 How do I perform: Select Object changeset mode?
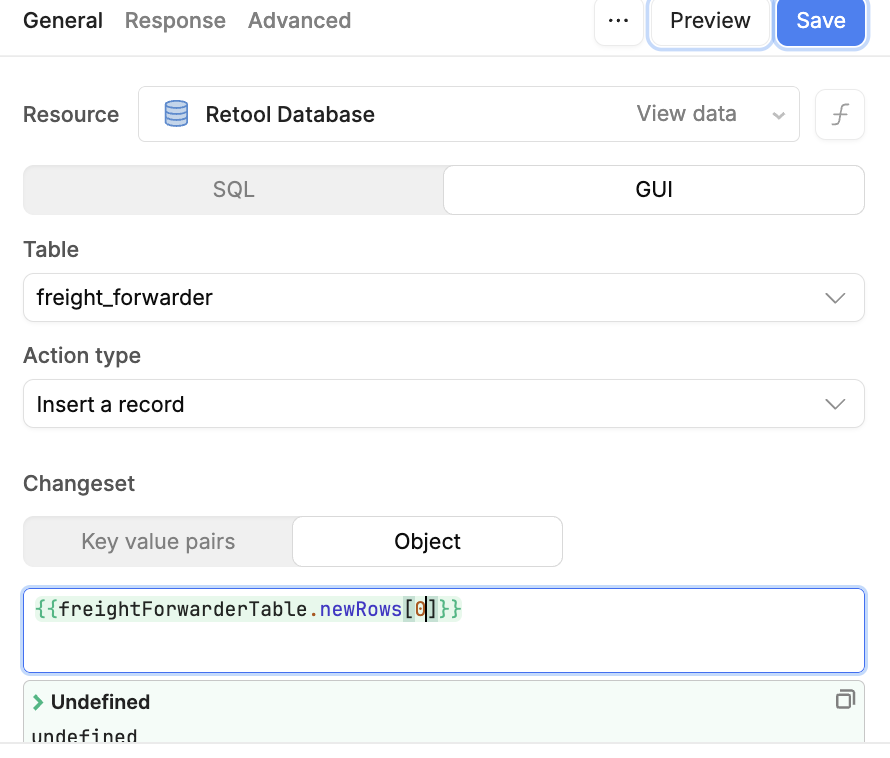(427, 541)
